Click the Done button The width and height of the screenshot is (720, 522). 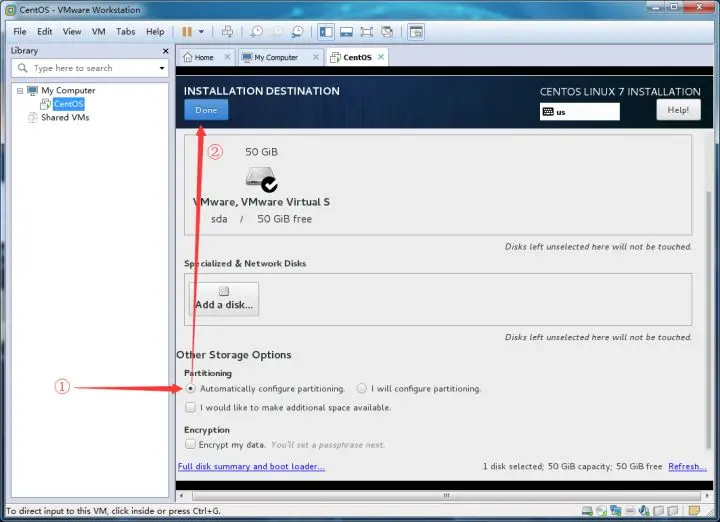click(206, 110)
